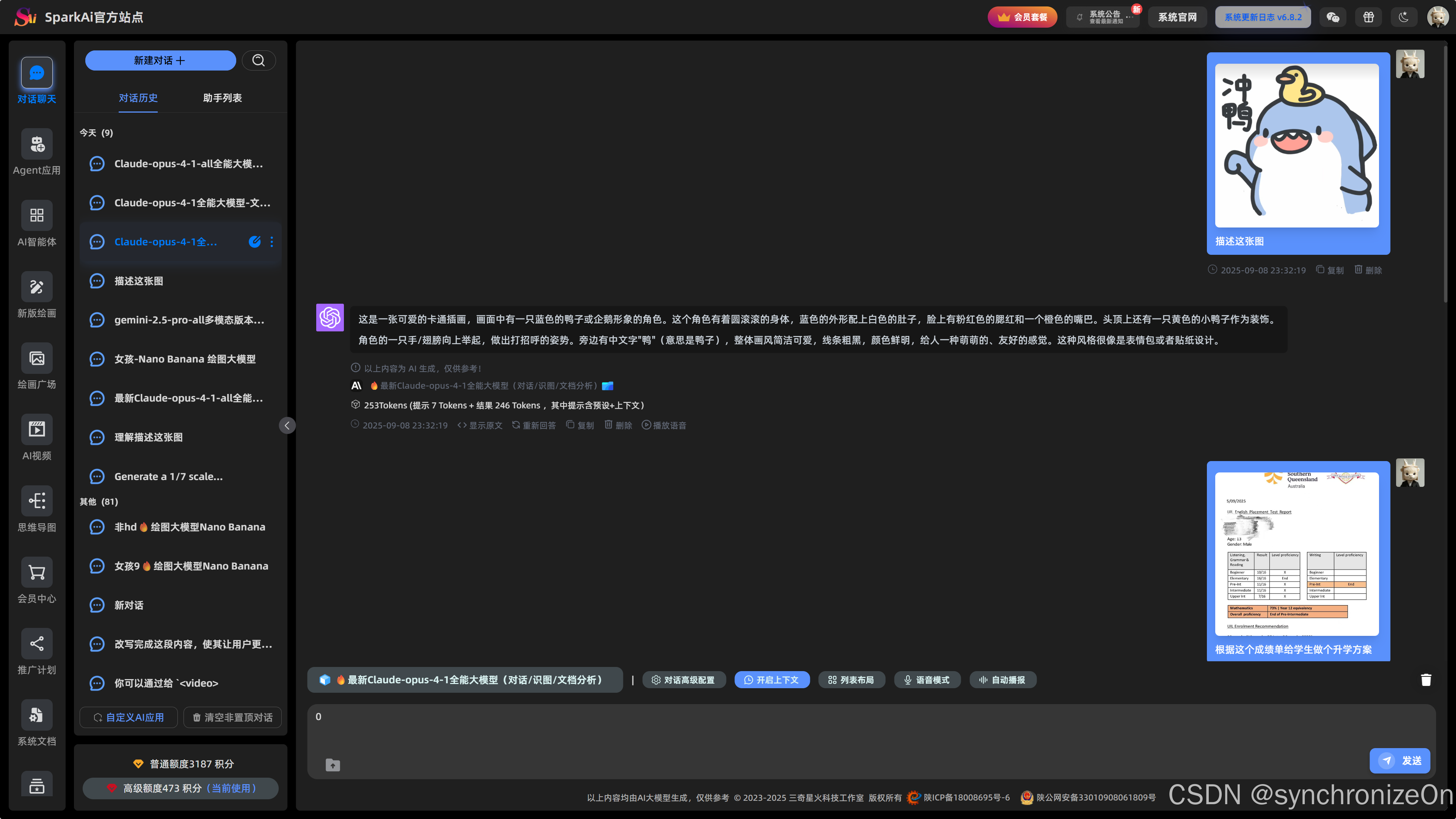Click the file upload icon in input box
Screen dimensions: 1456x819
pyautogui.click(x=333, y=765)
